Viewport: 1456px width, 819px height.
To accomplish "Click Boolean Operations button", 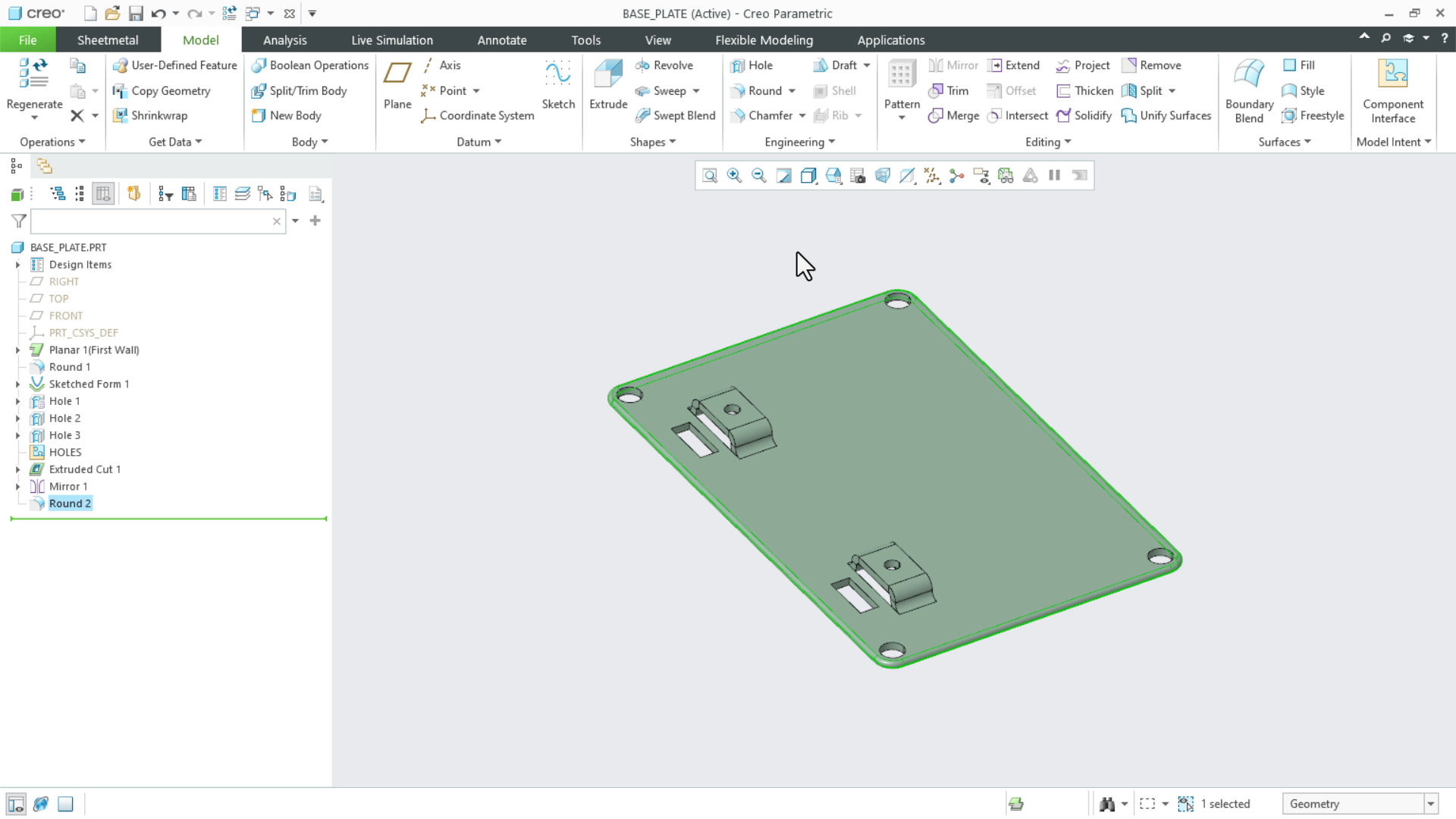I will point(309,65).
